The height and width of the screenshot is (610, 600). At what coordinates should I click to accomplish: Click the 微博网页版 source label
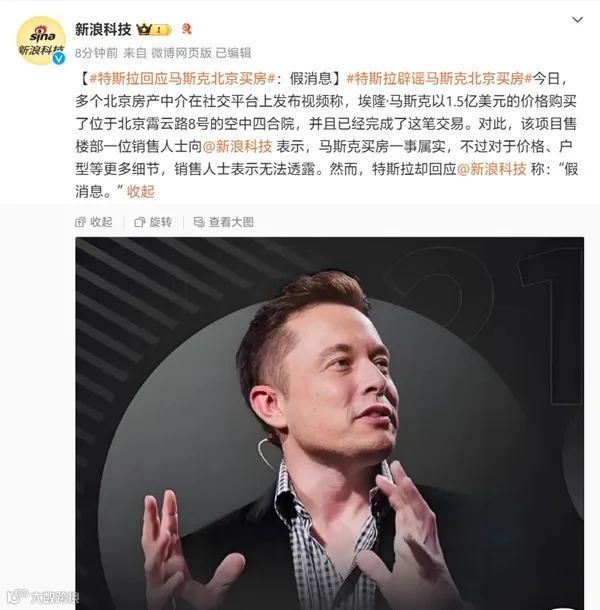tap(181, 53)
